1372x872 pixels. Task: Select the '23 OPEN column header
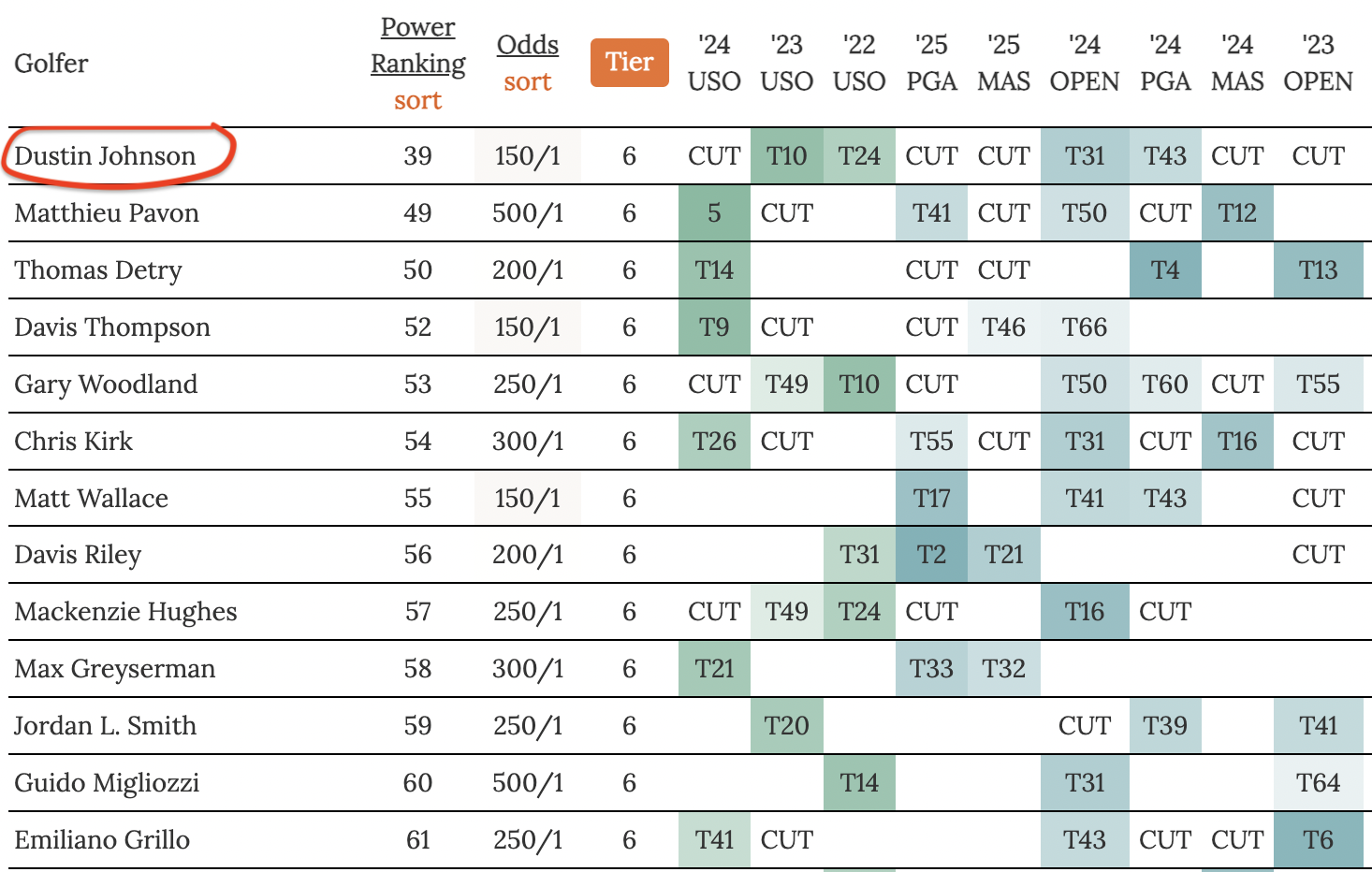(x=1318, y=63)
